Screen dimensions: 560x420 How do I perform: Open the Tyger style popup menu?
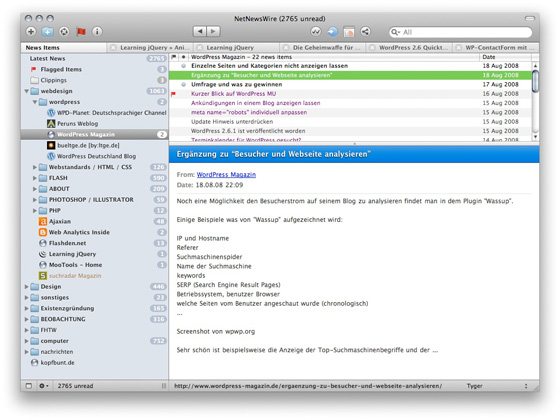click(496, 386)
